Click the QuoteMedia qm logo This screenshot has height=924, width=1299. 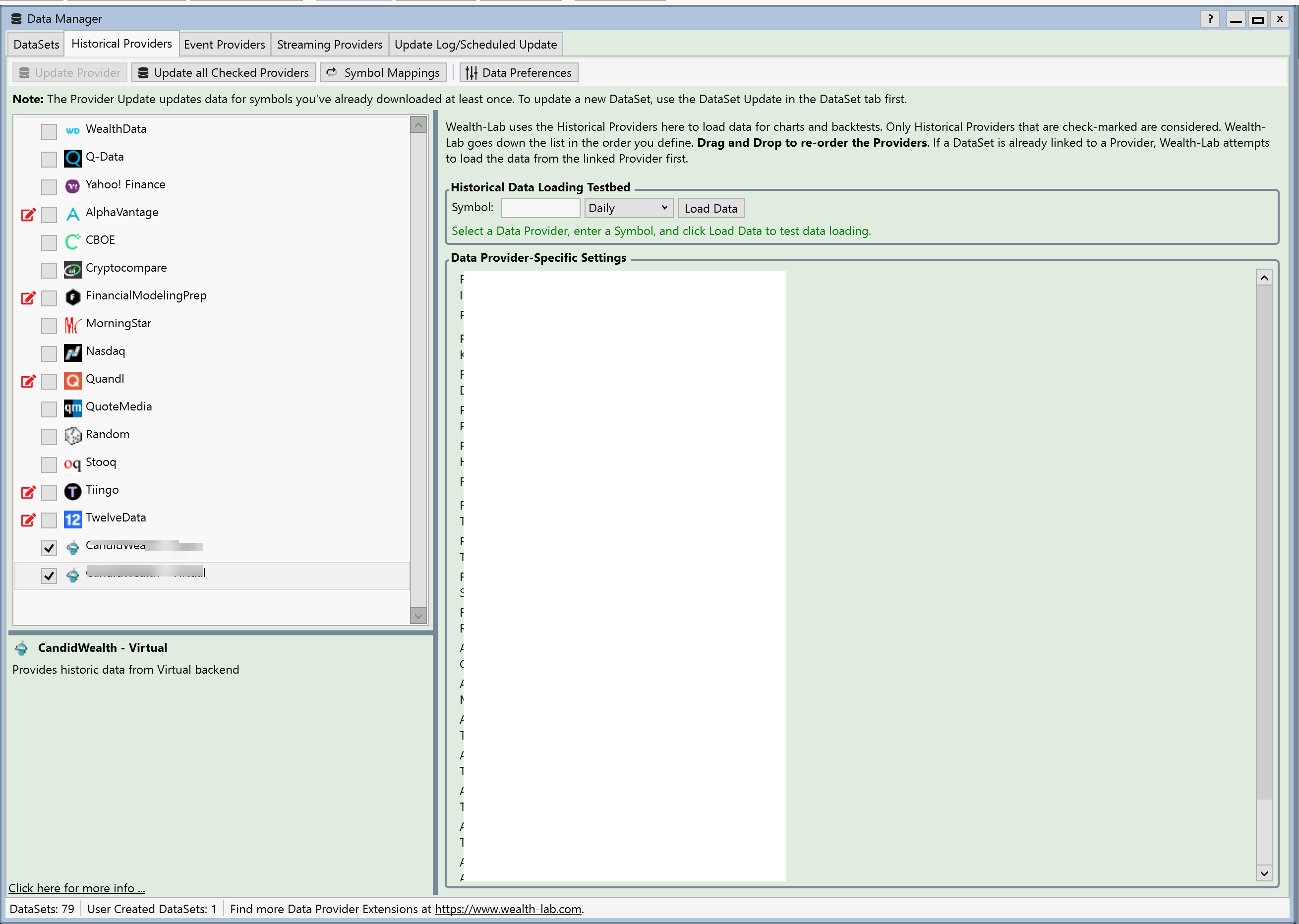(72, 408)
